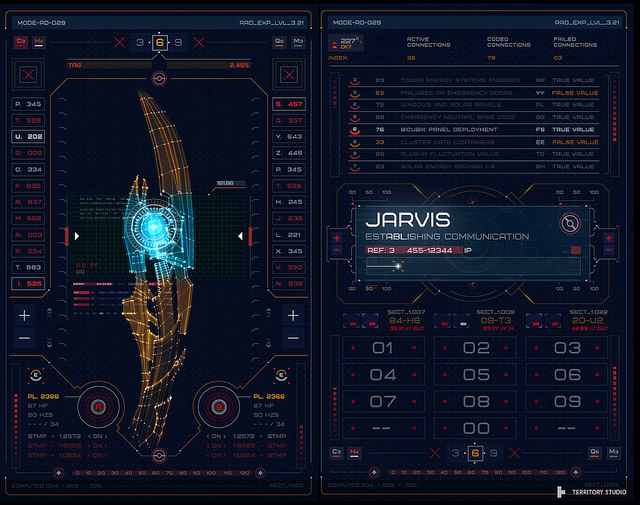Image resolution: width=640 pixels, height=505 pixels.
Task: Click the target icon at left end of left scale
Action: [59, 473]
